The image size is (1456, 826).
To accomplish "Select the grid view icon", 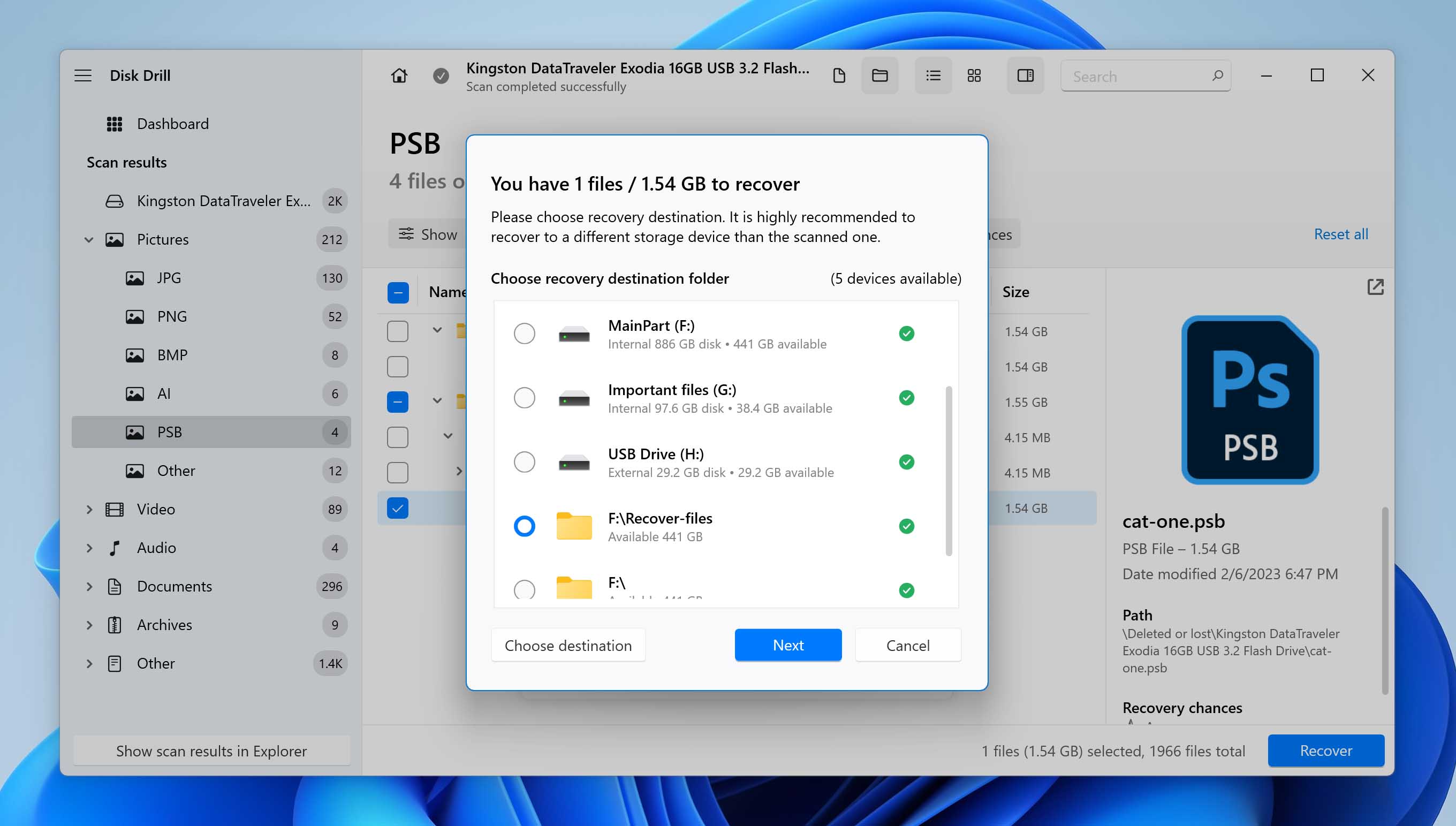I will (x=975, y=75).
